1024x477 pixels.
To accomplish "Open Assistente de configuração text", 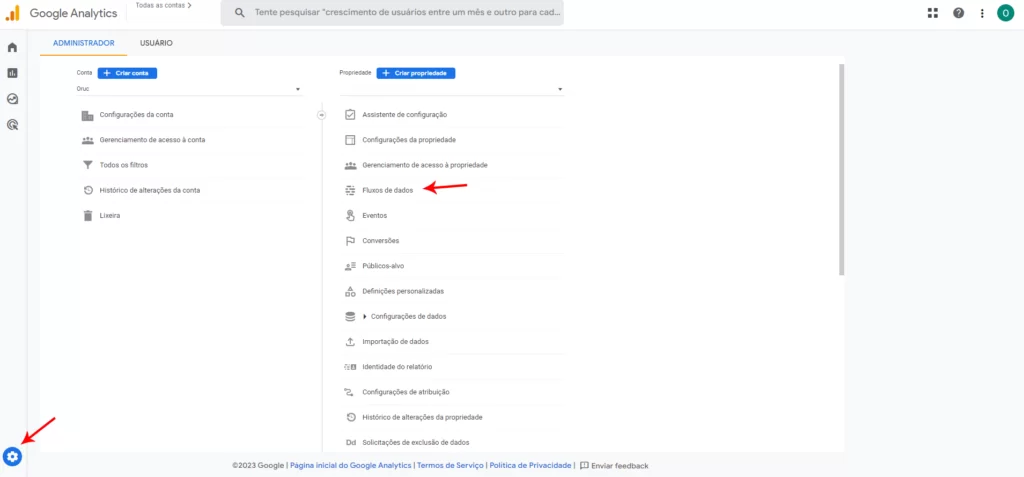I will tap(405, 115).
